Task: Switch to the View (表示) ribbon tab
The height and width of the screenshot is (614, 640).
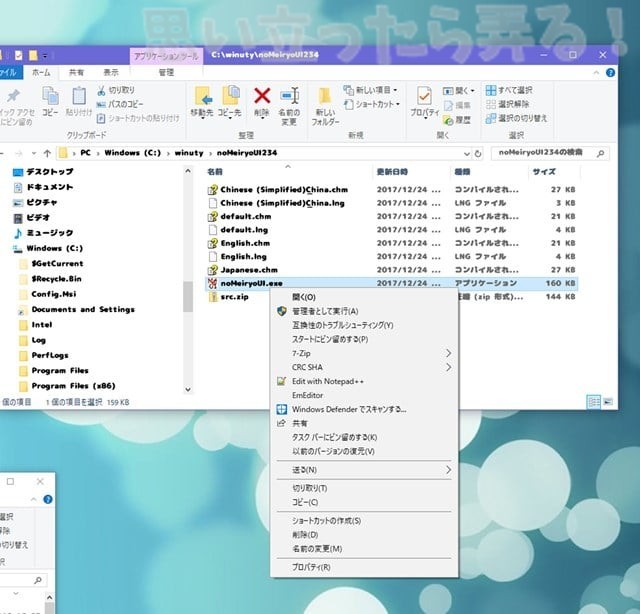Action: (111, 72)
